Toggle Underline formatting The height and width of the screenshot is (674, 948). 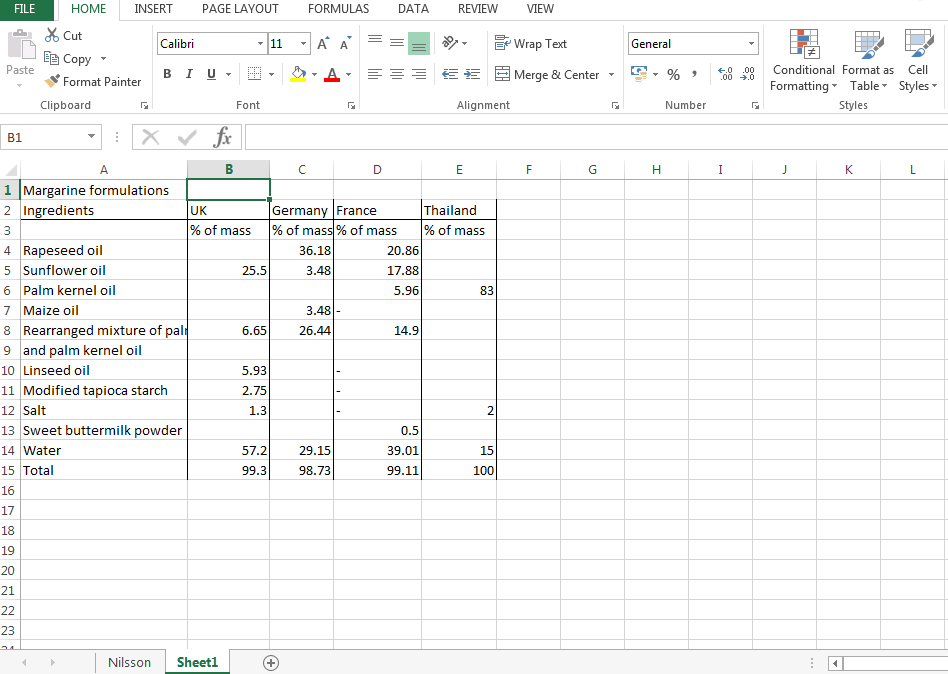tap(211, 74)
